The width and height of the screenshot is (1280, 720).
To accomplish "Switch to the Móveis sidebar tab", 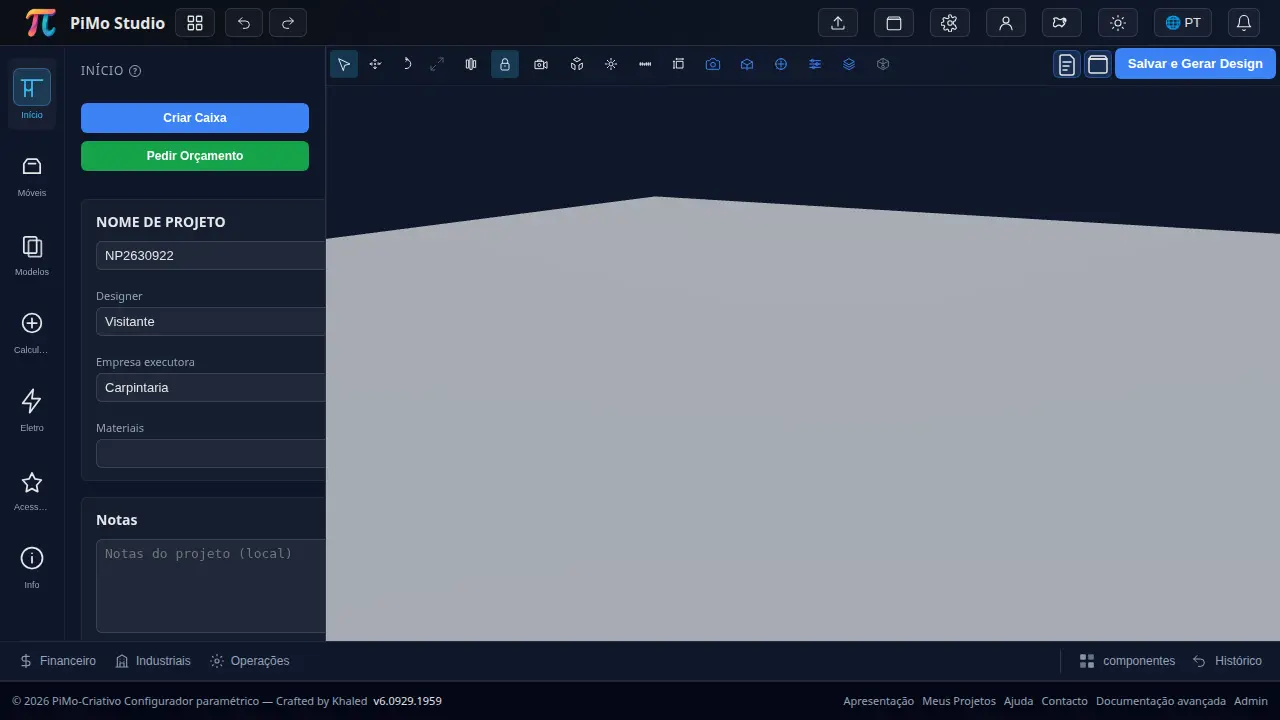I will pos(32,175).
